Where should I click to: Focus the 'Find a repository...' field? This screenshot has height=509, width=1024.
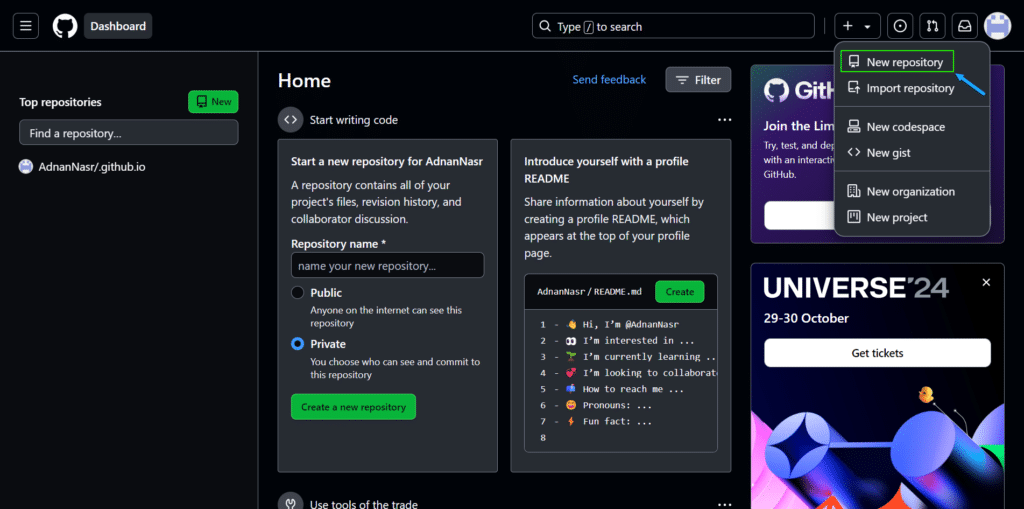pos(129,132)
